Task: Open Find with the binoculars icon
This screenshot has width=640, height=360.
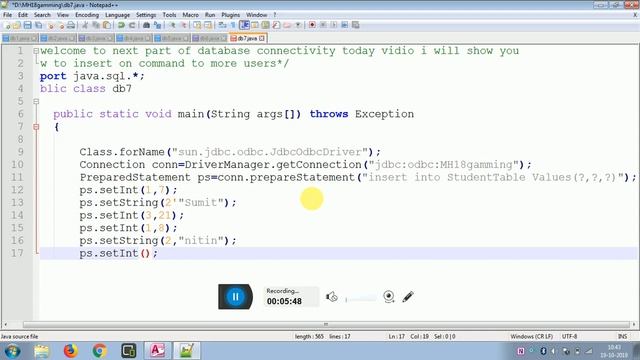Action: pos(147,25)
